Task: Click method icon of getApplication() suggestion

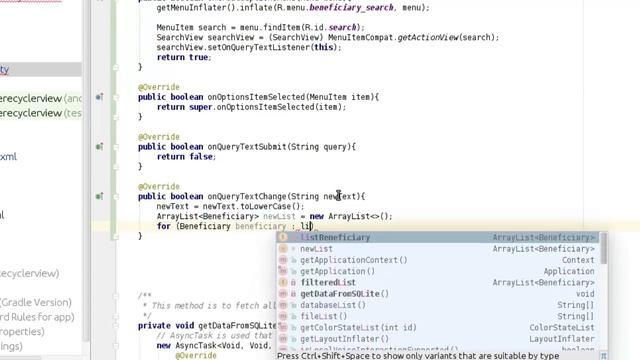Action: pyautogui.click(x=283, y=271)
